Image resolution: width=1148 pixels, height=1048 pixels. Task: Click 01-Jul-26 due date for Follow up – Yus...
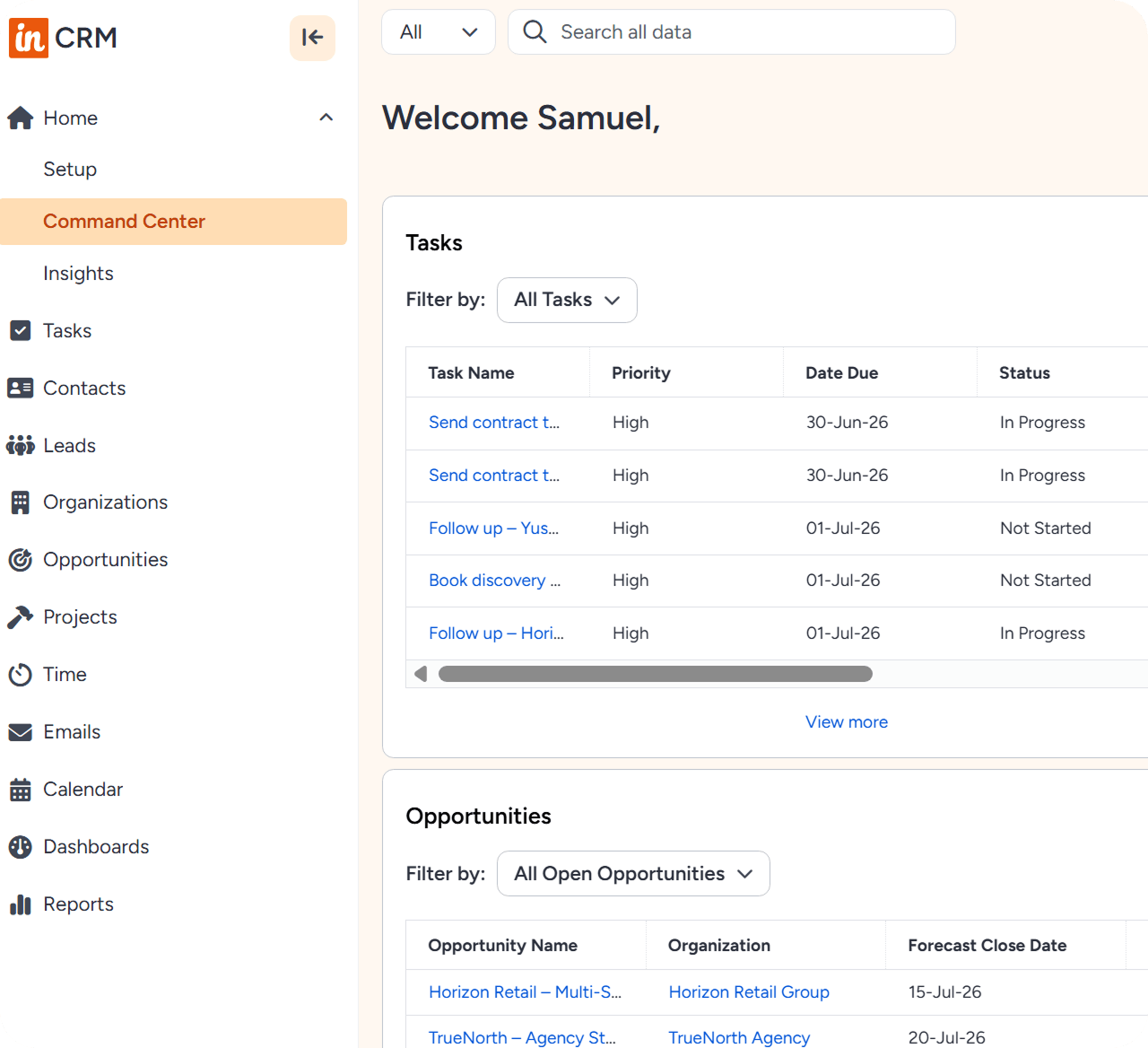(x=843, y=528)
